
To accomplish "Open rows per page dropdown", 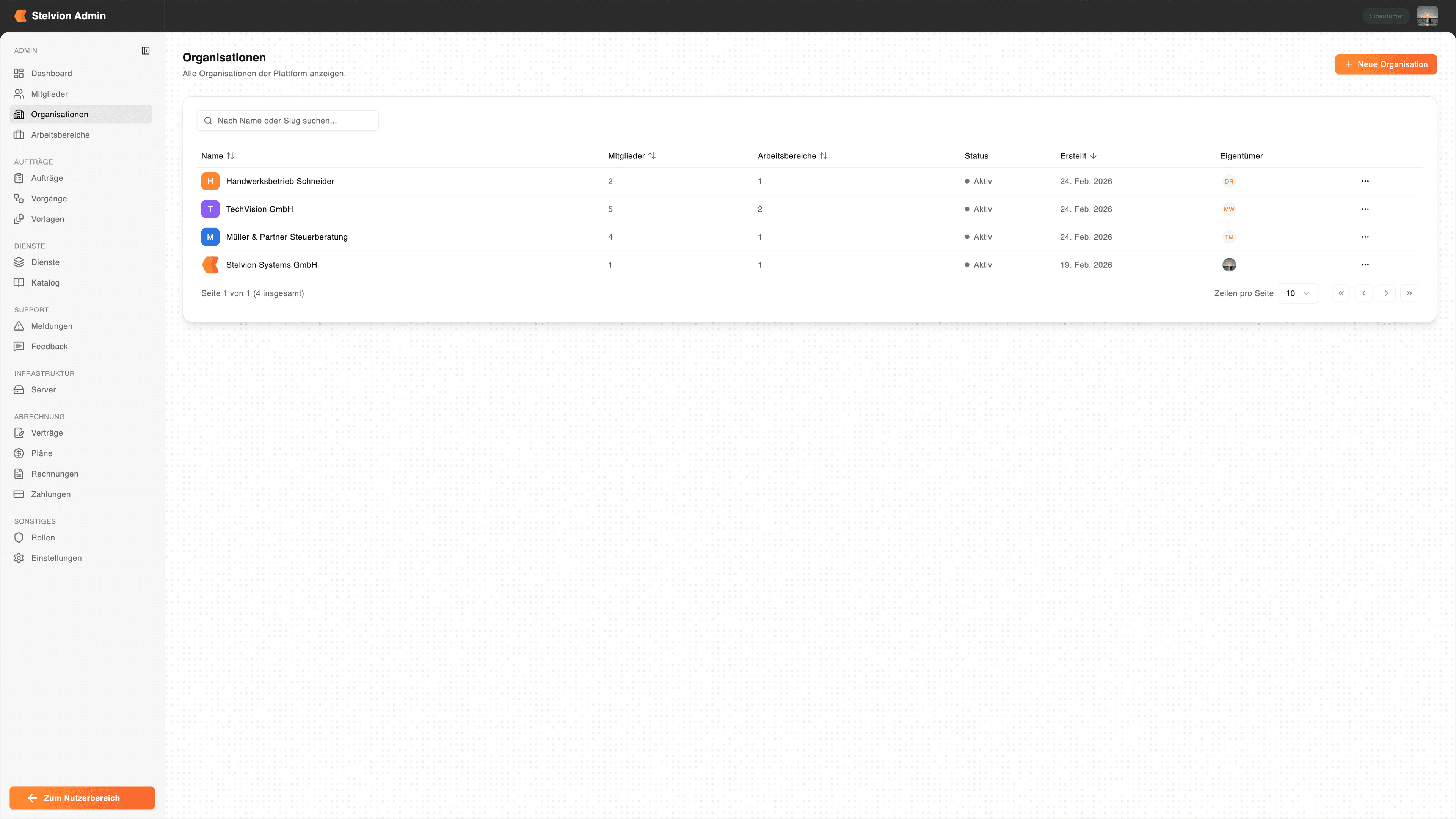I will point(1298,293).
